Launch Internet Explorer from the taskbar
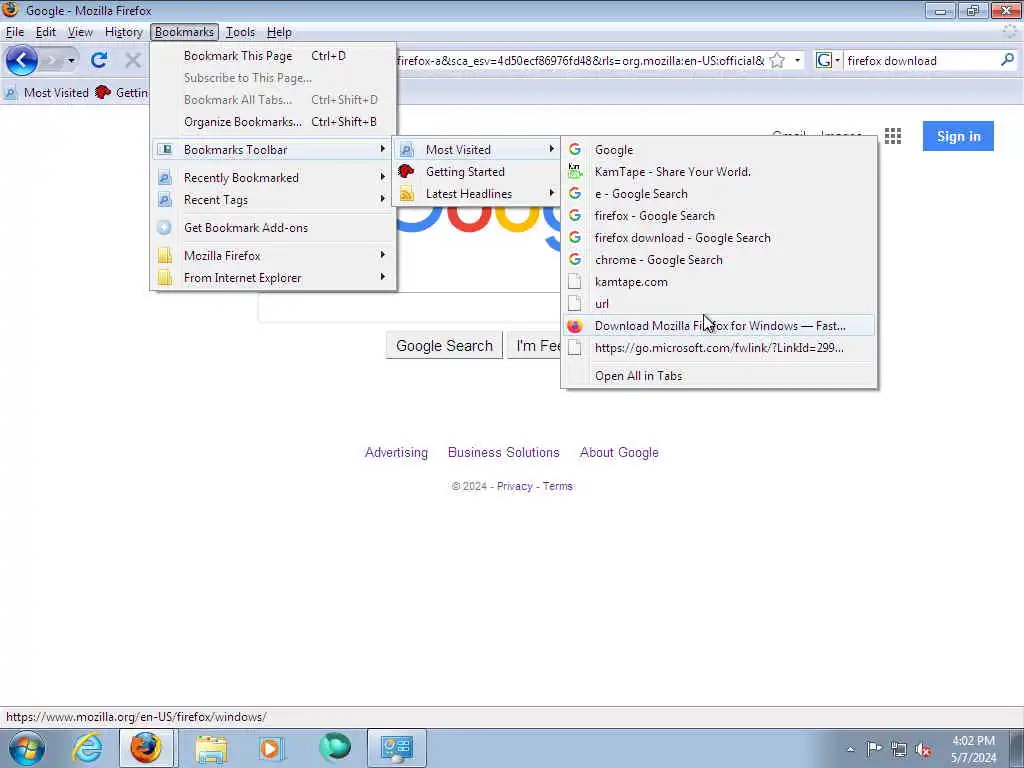The image size is (1024, 768). 87,748
